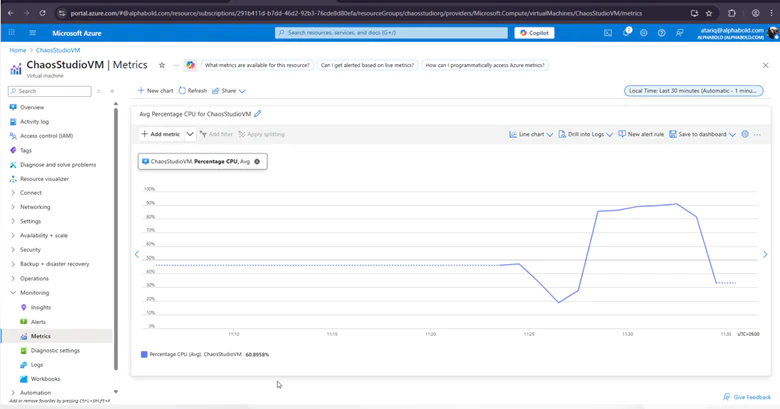780x409 pixels.
Task: Expand Availability + scale section
Action: click(x=44, y=235)
